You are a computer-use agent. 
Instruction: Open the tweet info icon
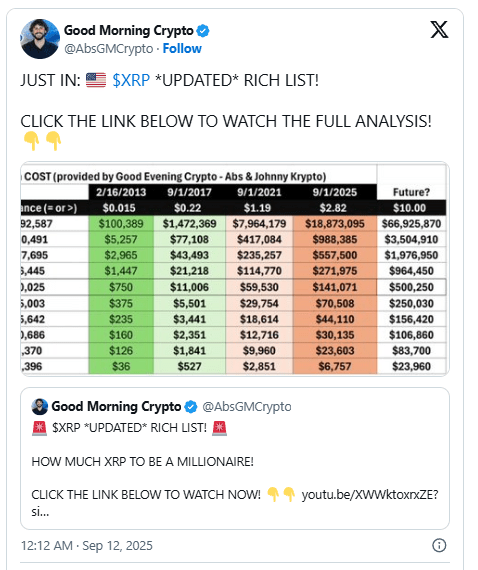[x=439, y=545]
